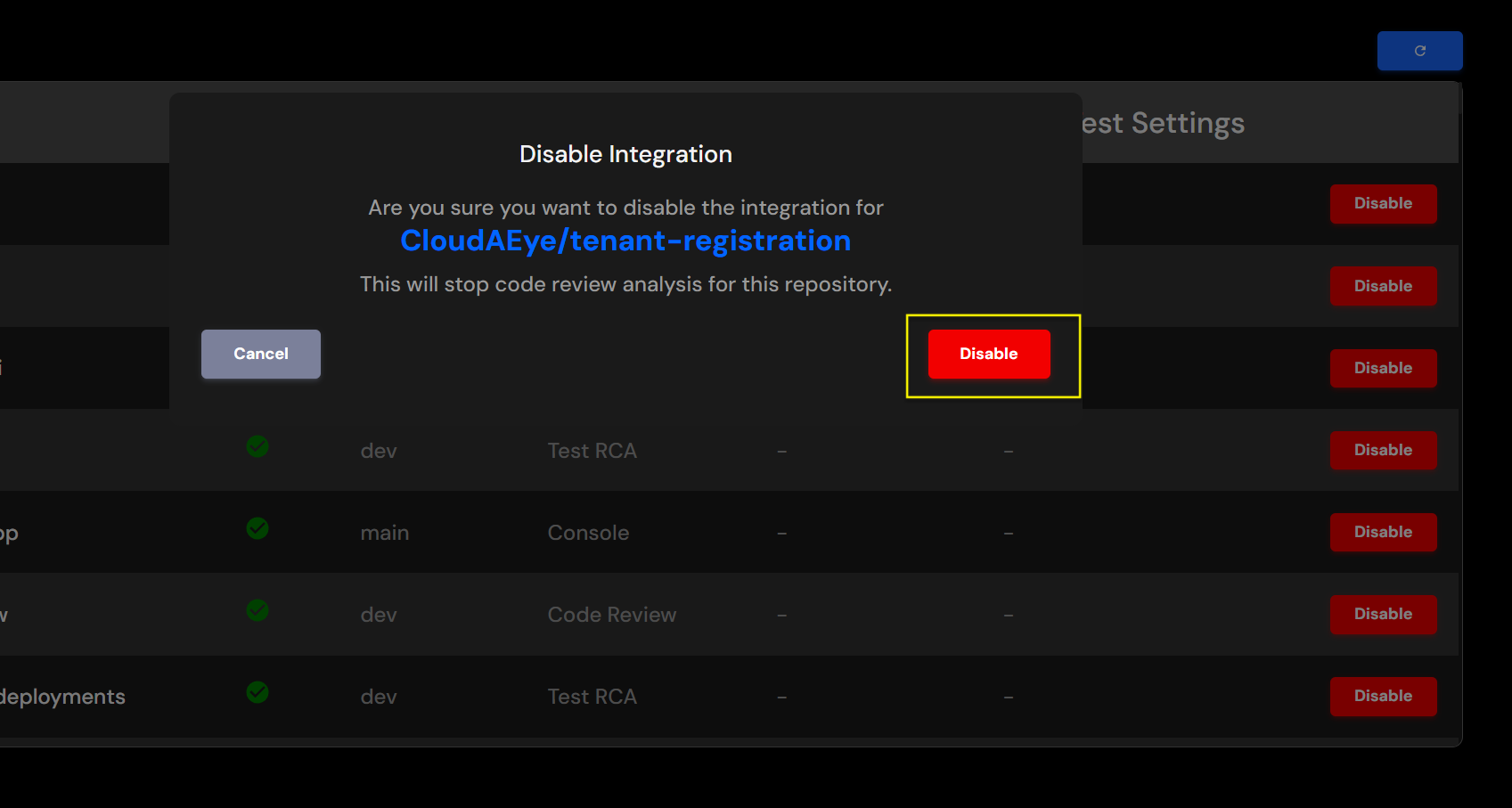1512x808 pixels.
Task: Disable the deployments repository integration
Action: [x=1383, y=696]
